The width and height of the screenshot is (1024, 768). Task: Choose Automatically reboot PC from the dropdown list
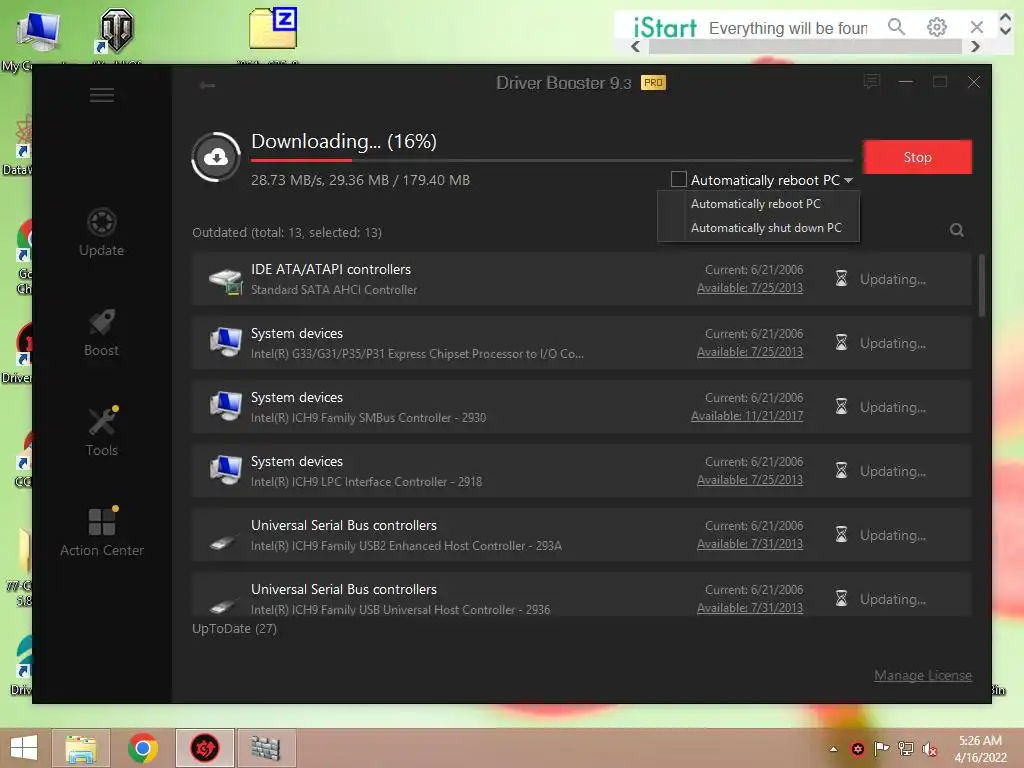pos(758,204)
